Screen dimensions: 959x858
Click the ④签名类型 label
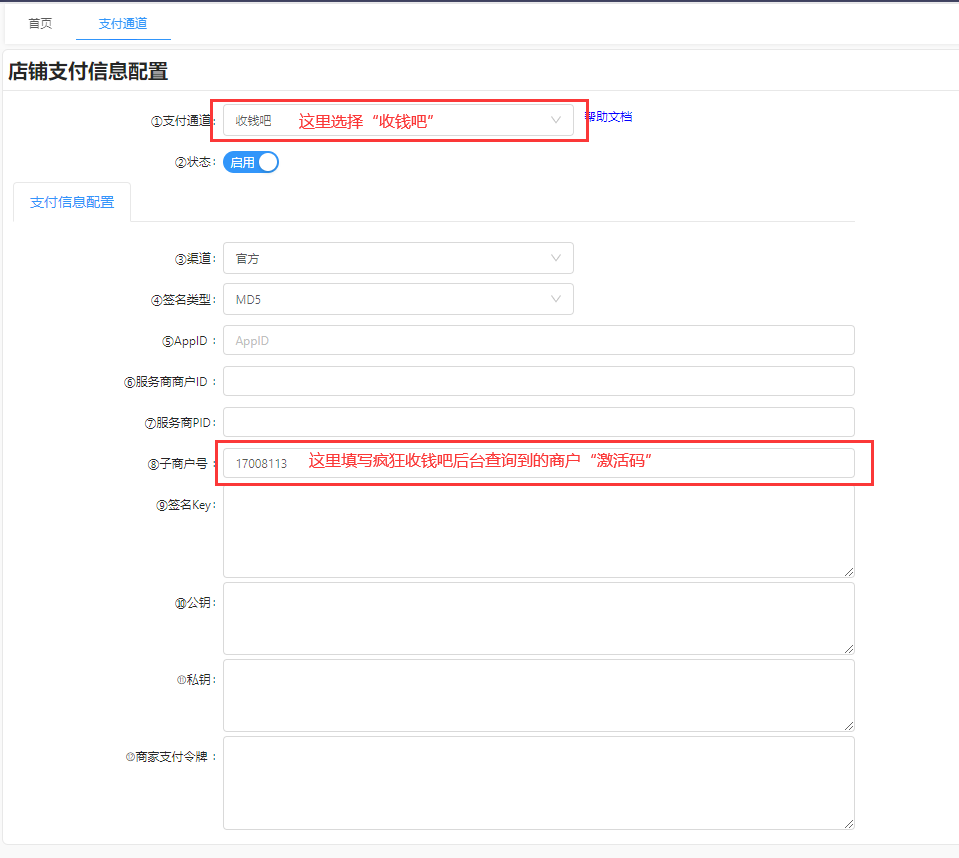(x=183, y=300)
